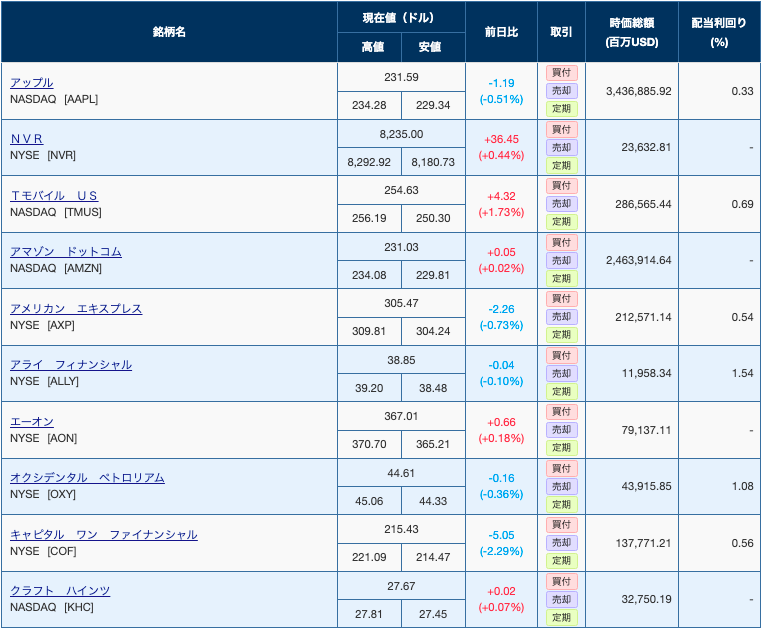Select change value -5.05 (-2.29%)
The height and width of the screenshot is (630, 761).
click(501, 543)
